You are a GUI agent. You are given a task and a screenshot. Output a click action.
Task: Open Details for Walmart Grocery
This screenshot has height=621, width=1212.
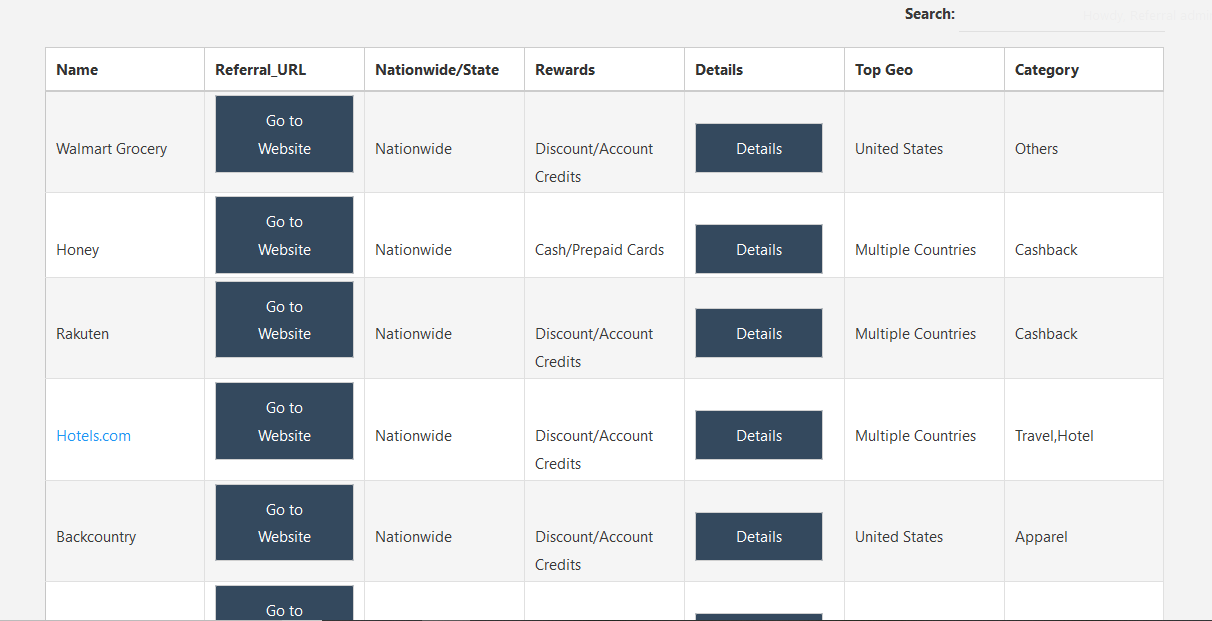click(x=759, y=148)
